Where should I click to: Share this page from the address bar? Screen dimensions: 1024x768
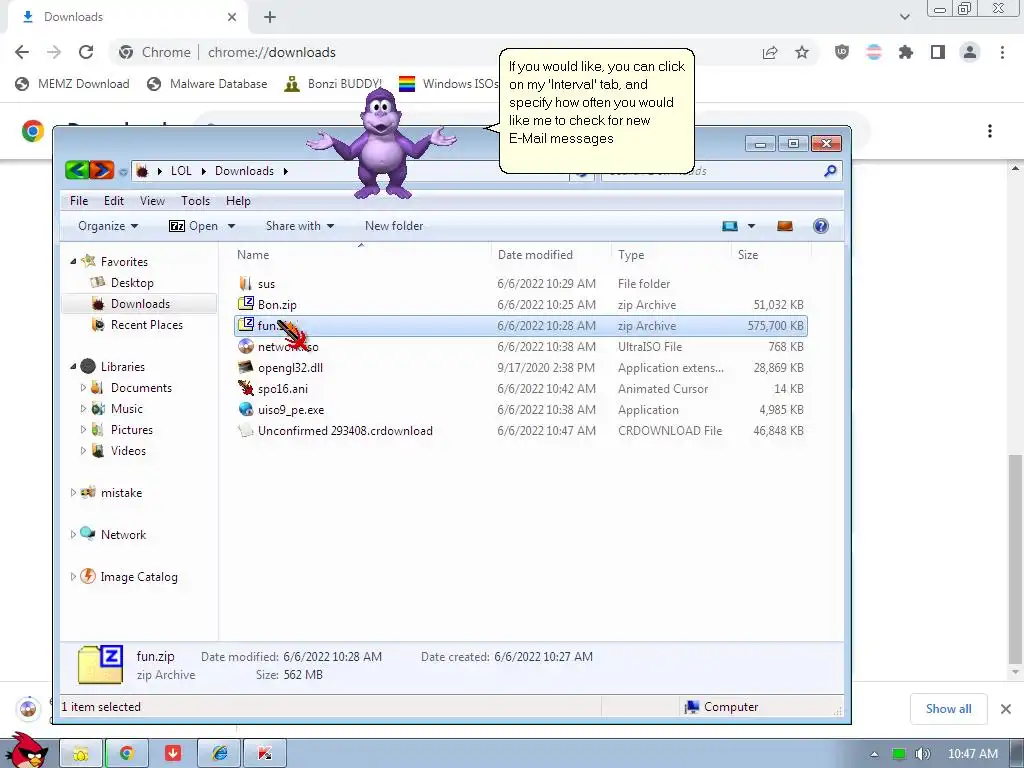[770, 52]
